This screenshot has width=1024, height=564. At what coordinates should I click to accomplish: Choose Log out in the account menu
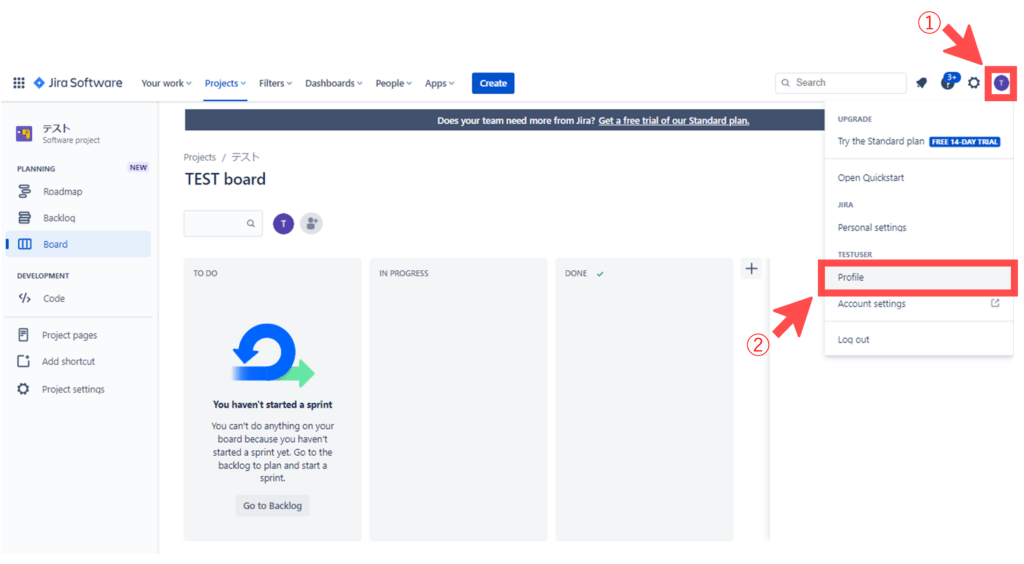853,340
